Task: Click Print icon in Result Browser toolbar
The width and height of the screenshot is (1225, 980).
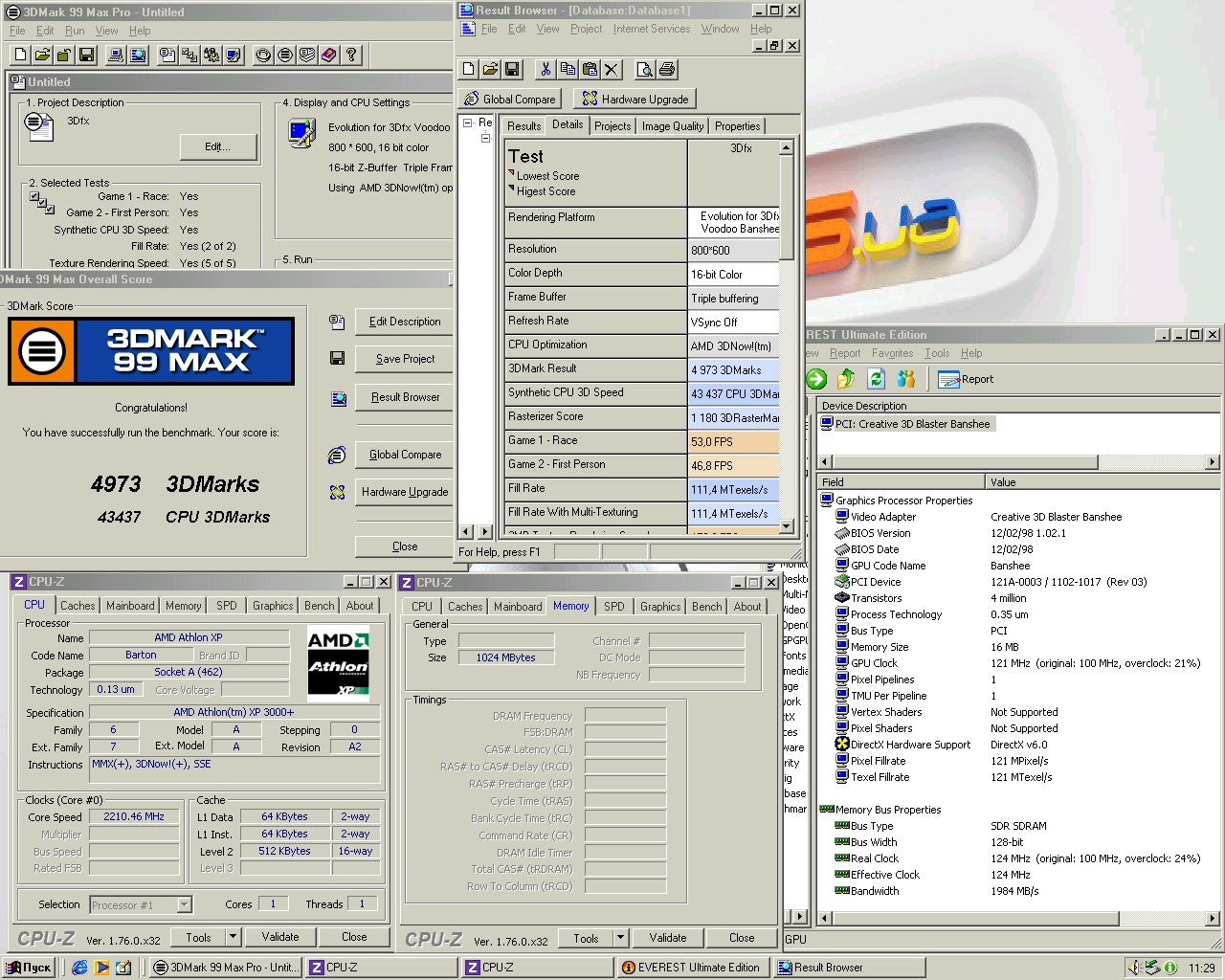Action: click(x=667, y=69)
